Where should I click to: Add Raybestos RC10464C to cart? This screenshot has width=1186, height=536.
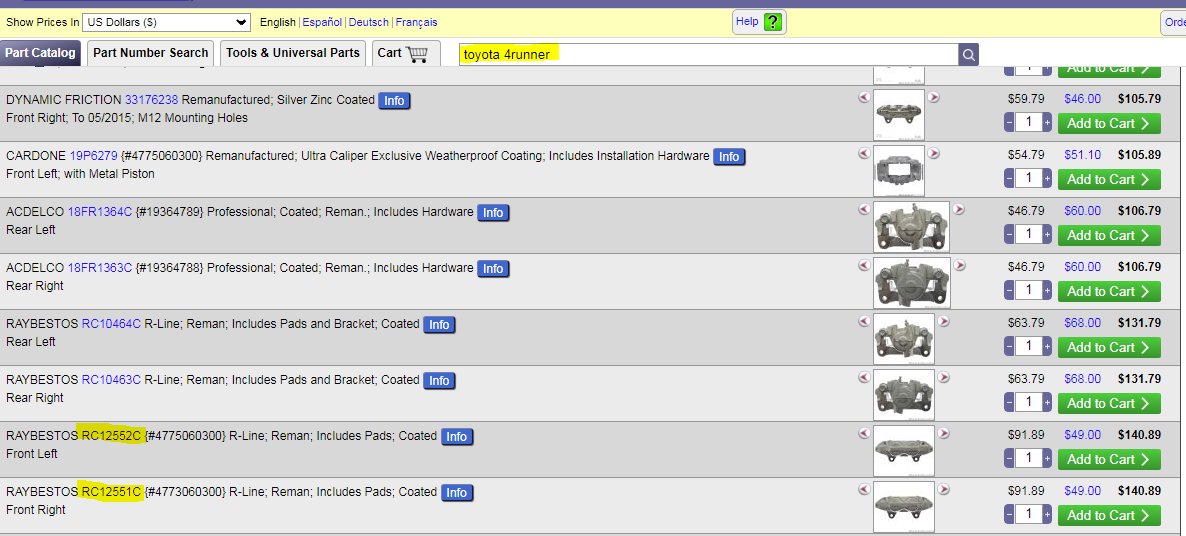tap(1109, 347)
